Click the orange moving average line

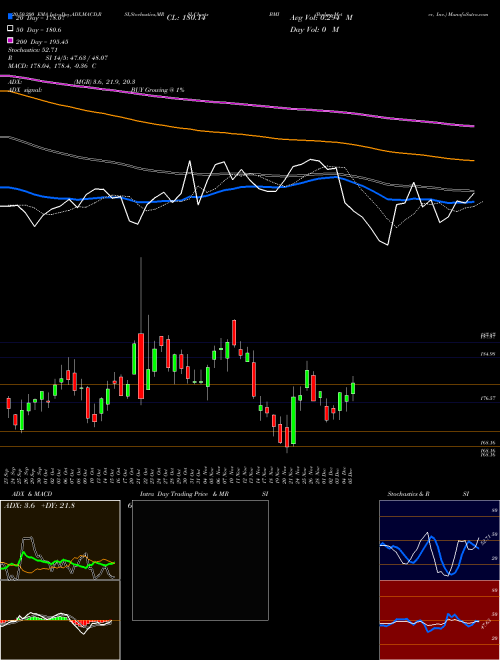[236, 134]
